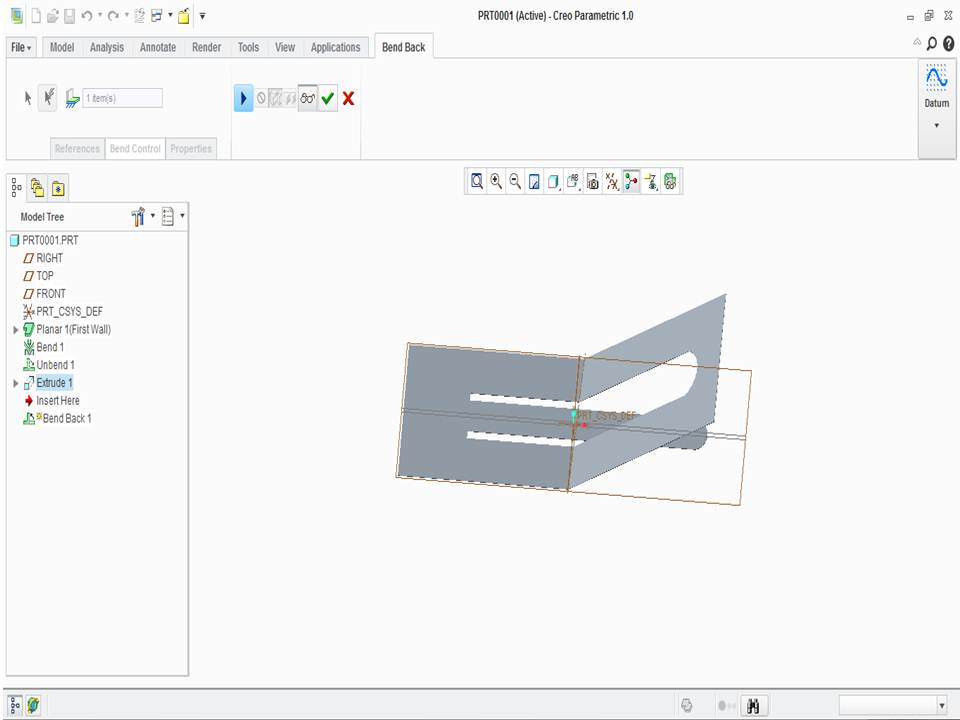Open the Properties panel
The width and height of the screenshot is (960, 720).
click(x=191, y=149)
